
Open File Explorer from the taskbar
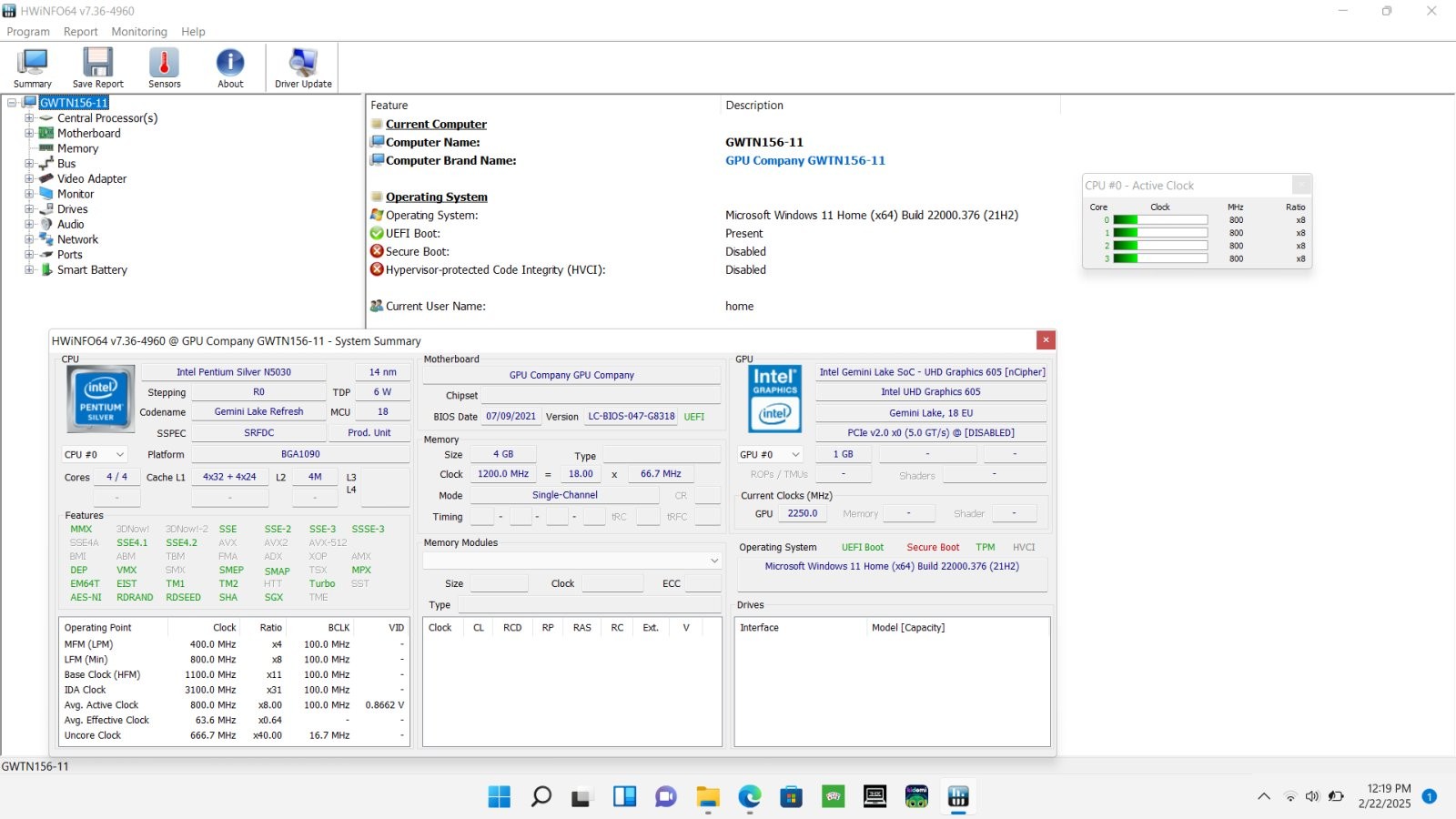point(708,797)
